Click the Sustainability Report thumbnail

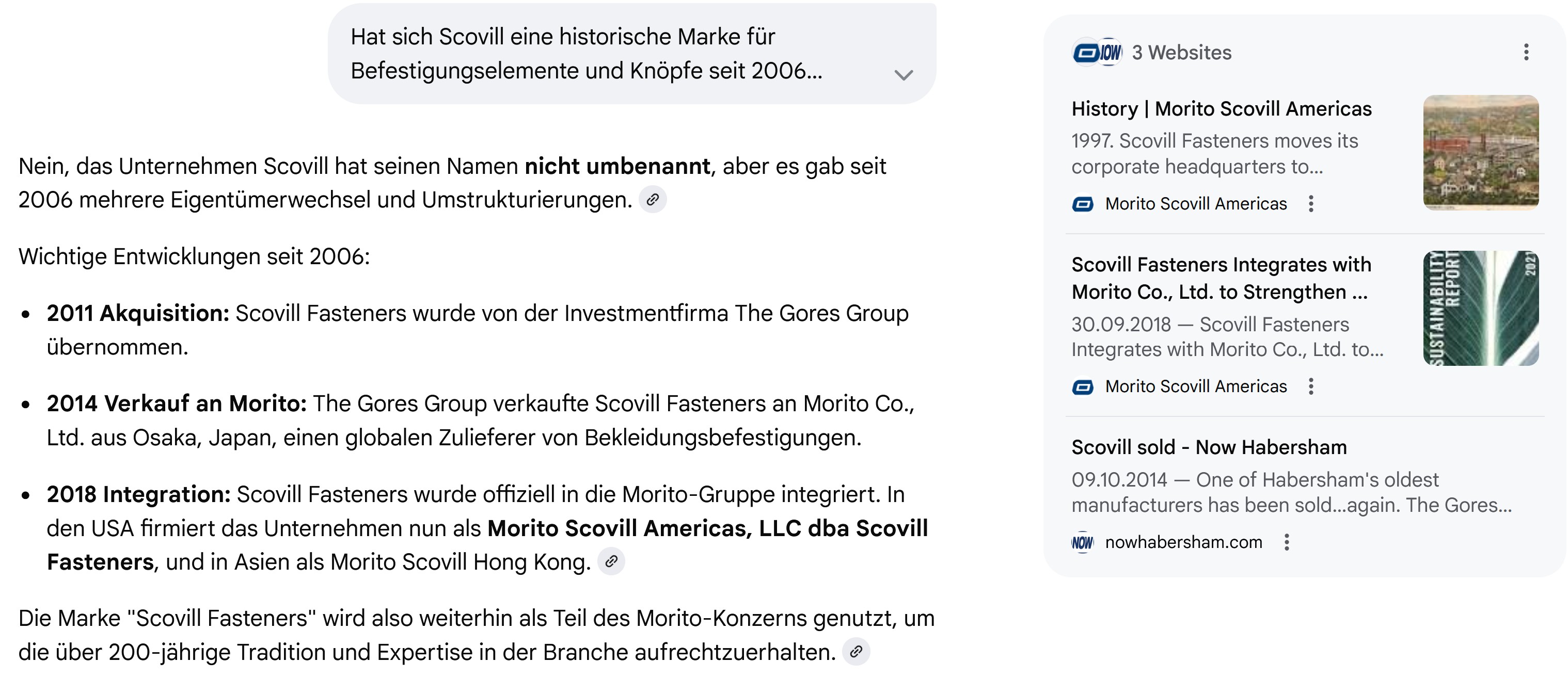tap(1480, 308)
